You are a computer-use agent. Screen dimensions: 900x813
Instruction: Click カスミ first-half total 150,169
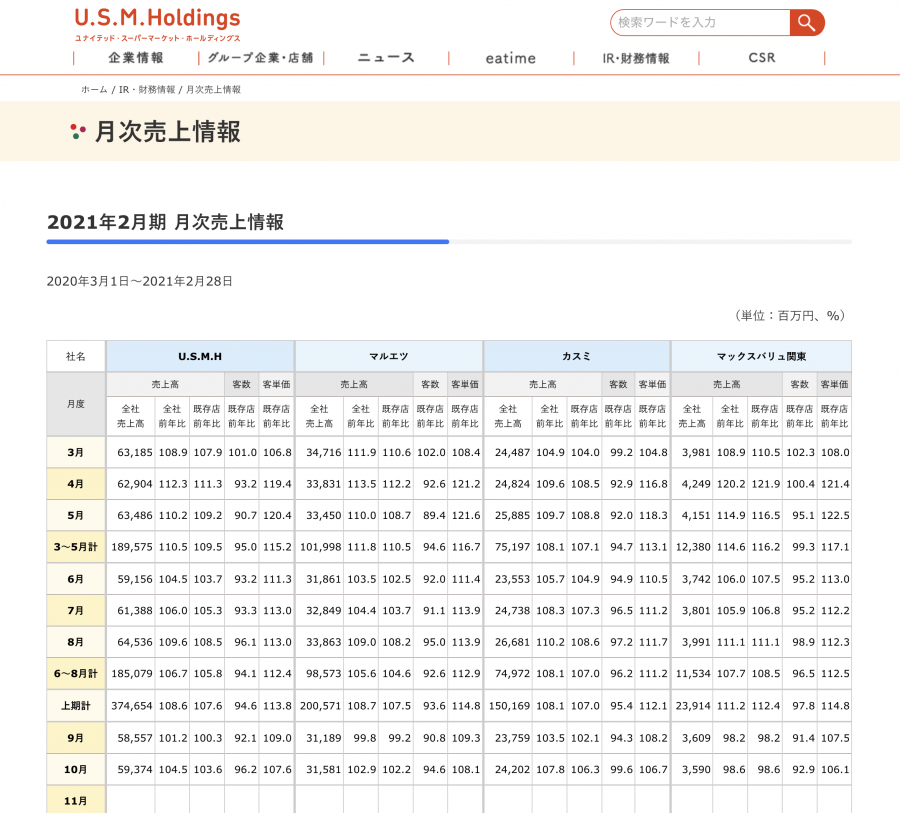coord(510,706)
